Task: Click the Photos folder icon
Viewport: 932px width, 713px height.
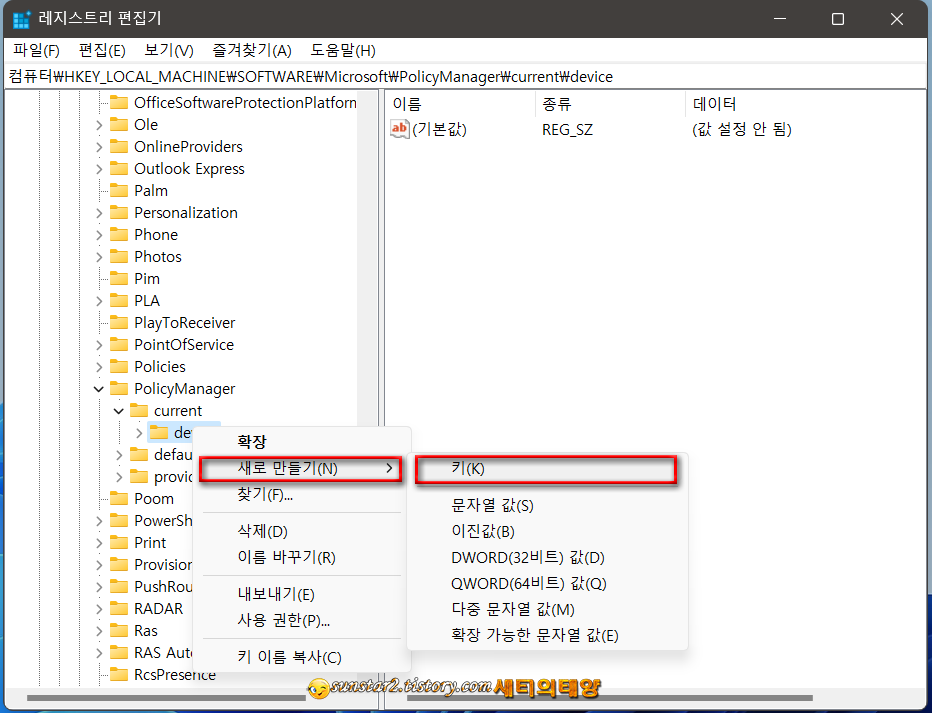Action: tap(120, 256)
